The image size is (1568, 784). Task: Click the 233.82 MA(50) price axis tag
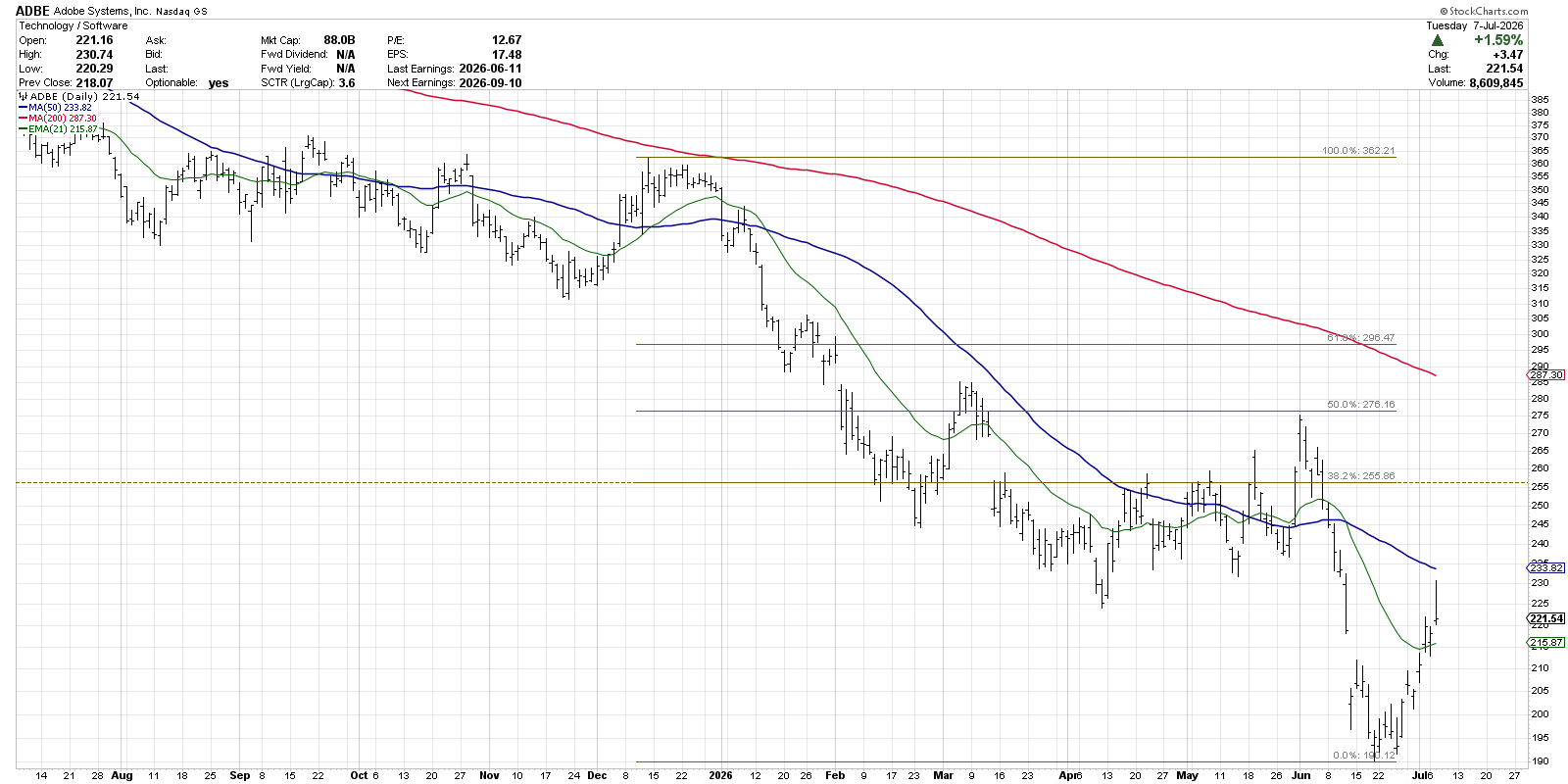(1546, 568)
